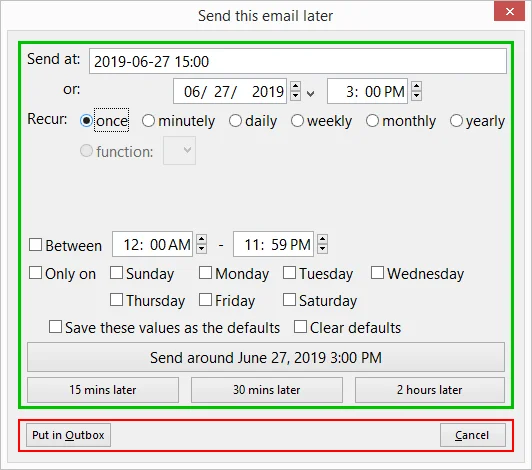Enable the Between time range checkbox
Viewport: 532px width, 470px height.
tap(35, 244)
